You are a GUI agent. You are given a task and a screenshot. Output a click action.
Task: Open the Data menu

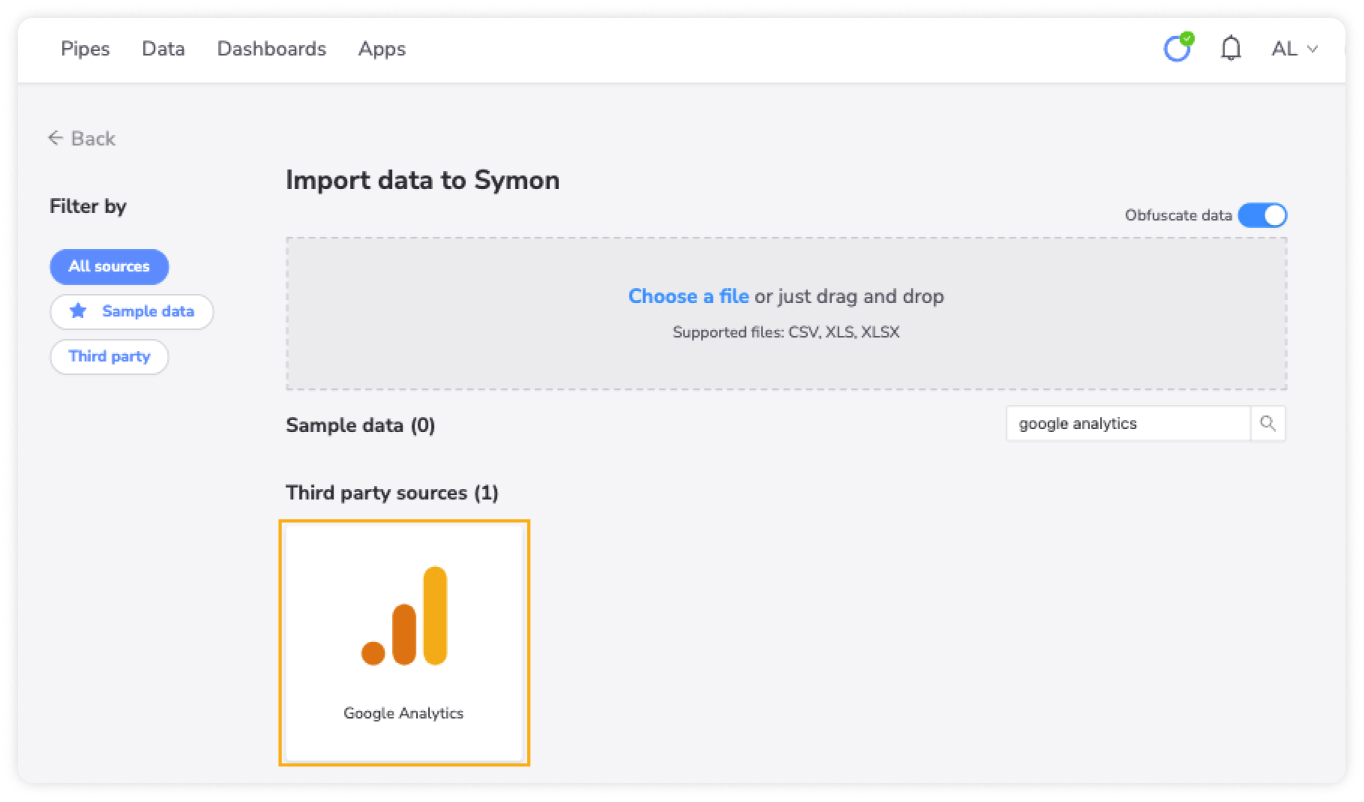click(x=163, y=49)
